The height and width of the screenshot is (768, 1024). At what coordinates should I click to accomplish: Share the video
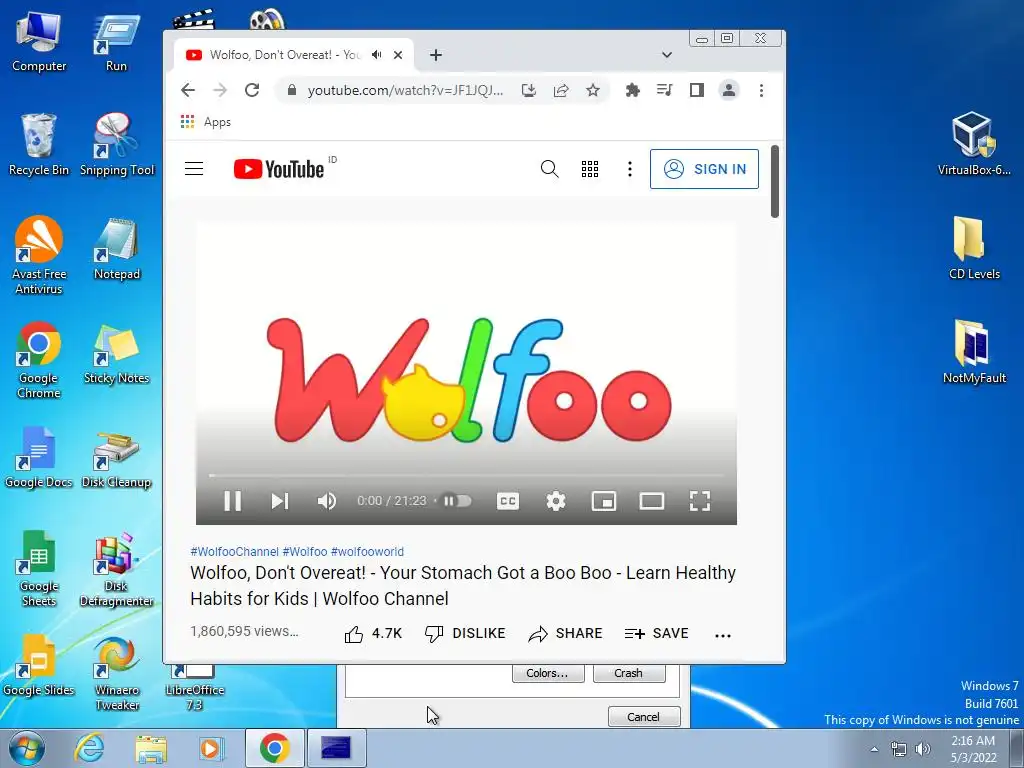(x=565, y=633)
